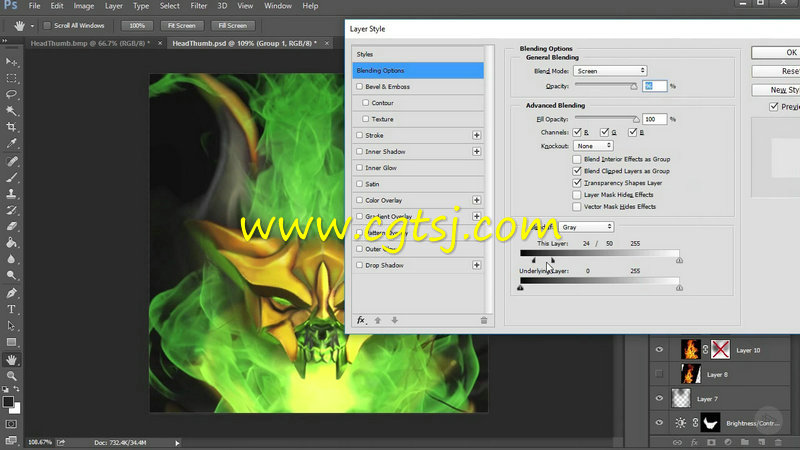
Task: Select the Crop tool
Action: pyautogui.click(x=11, y=127)
